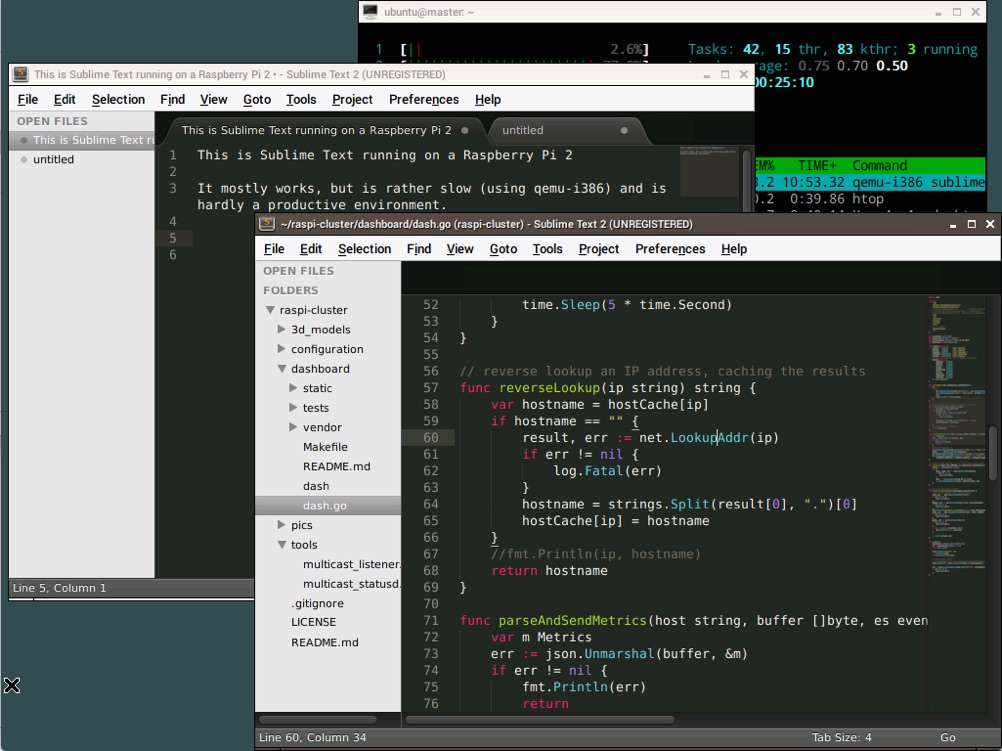Click the Go syntax selector in status bar
This screenshot has width=1002, height=751.
(947, 738)
